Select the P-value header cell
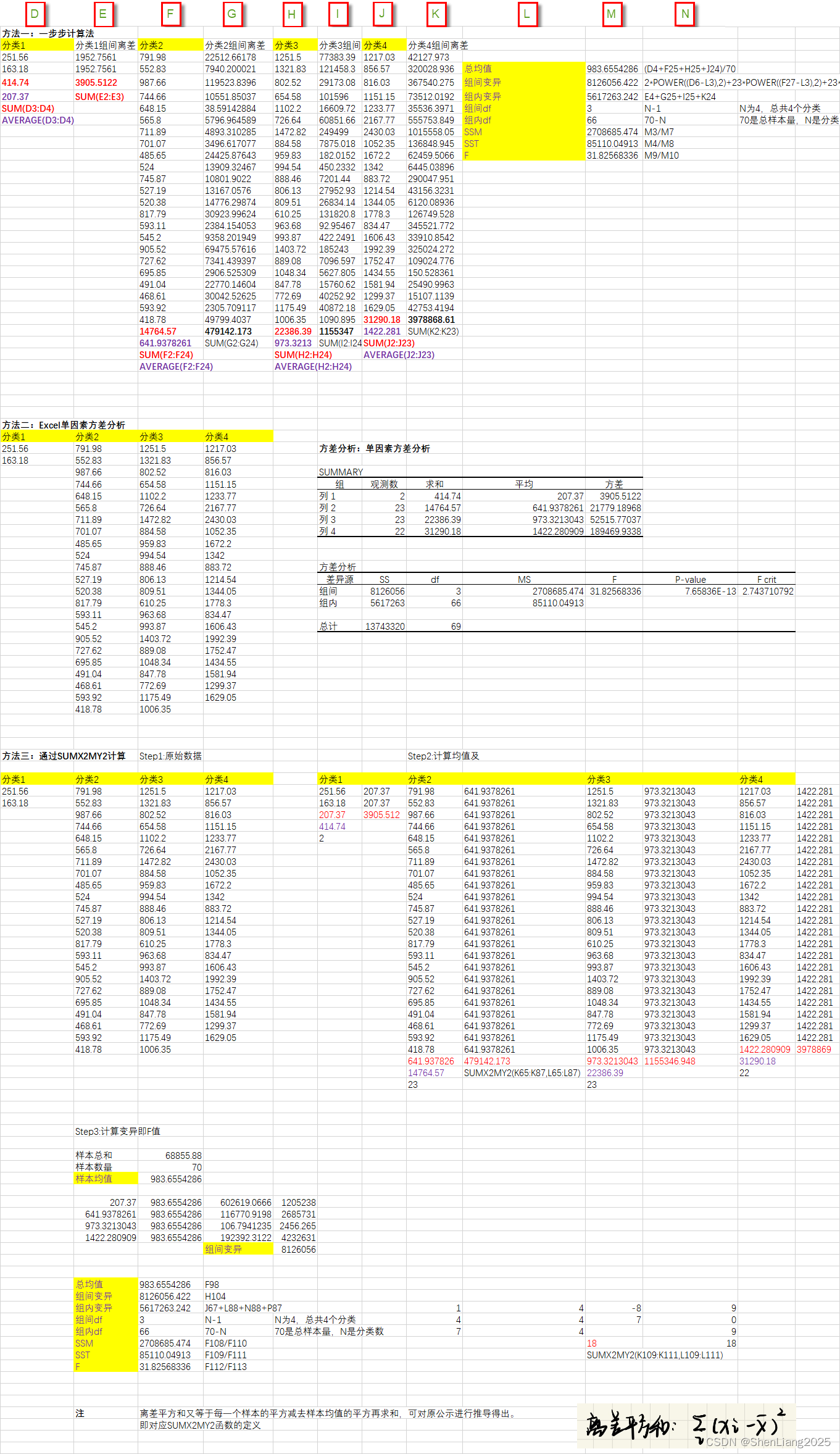This screenshot has width=840, height=1454. coord(690,579)
